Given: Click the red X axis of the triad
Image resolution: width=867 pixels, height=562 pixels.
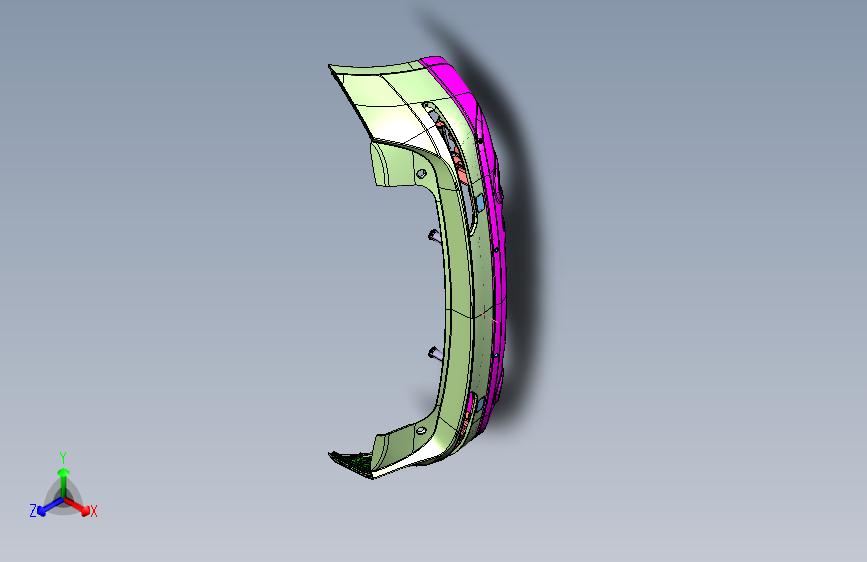Looking at the screenshot, I should pos(79,507).
